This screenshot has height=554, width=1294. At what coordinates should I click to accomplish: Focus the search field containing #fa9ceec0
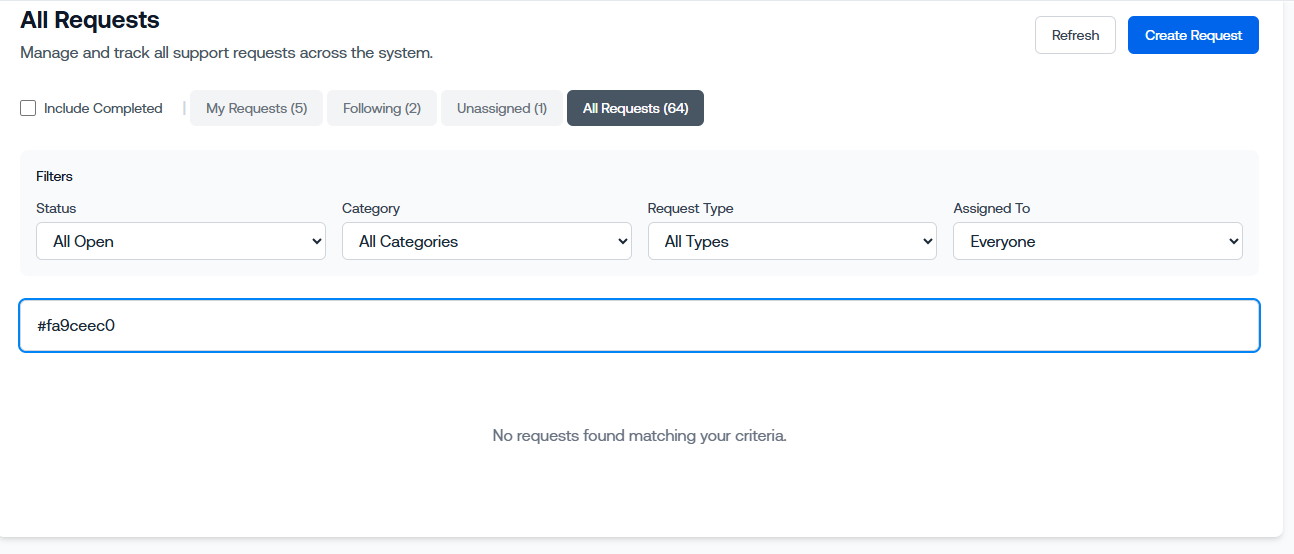point(639,326)
